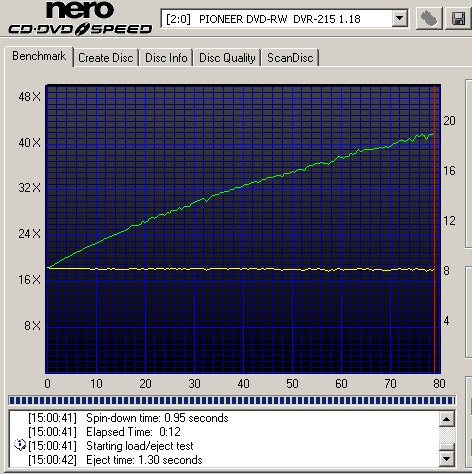
Task: Click disc icon beside load/eject test log entry
Action: pos(20,445)
